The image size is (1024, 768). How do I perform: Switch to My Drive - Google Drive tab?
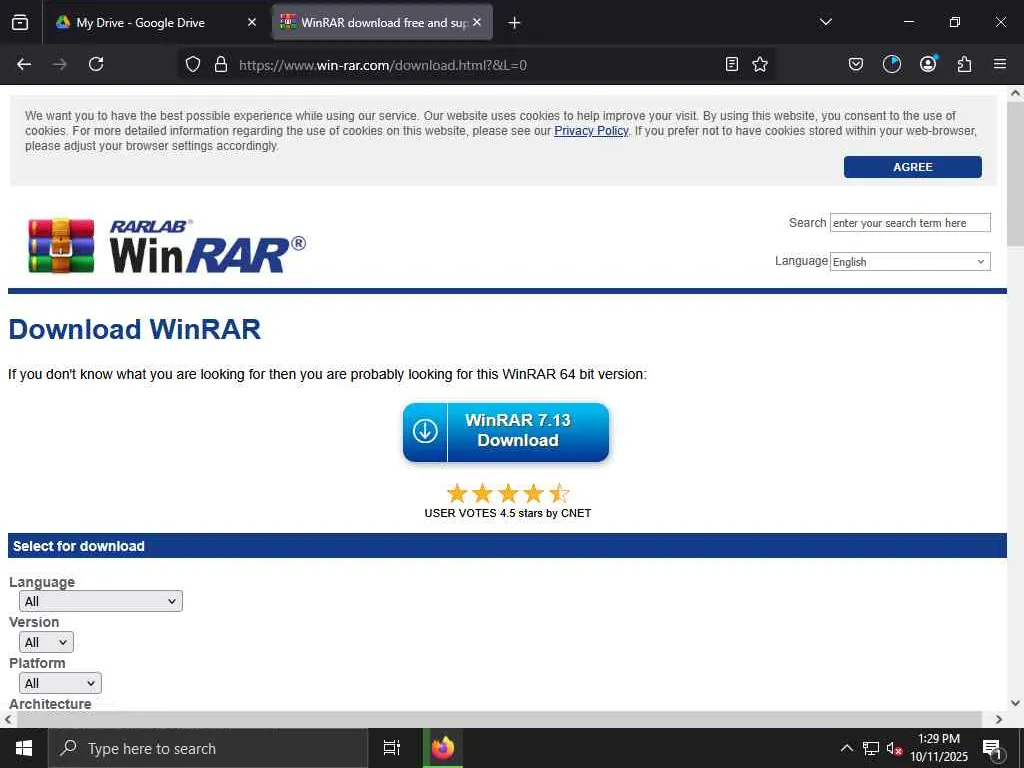point(155,22)
